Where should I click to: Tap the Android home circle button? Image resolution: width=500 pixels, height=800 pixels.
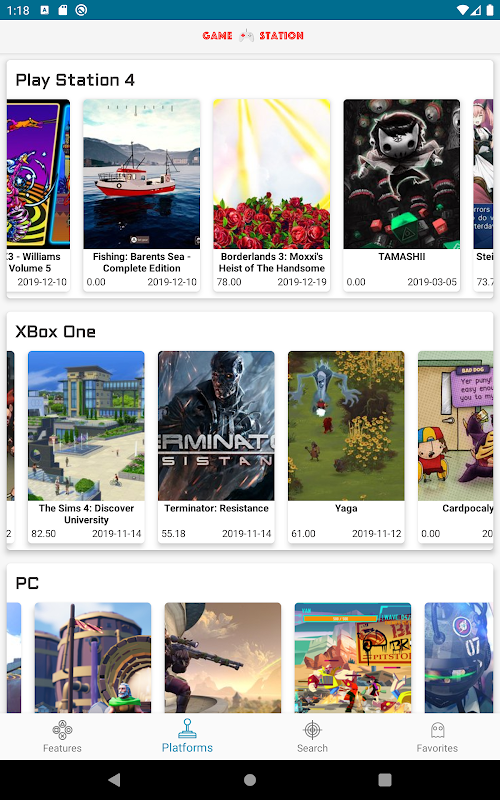point(250,780)
